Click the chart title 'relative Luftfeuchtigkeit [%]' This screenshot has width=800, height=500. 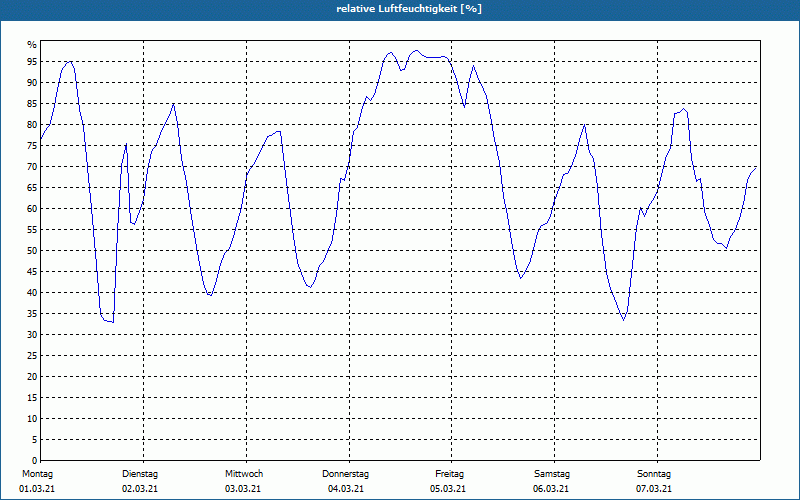pos(409,9)
